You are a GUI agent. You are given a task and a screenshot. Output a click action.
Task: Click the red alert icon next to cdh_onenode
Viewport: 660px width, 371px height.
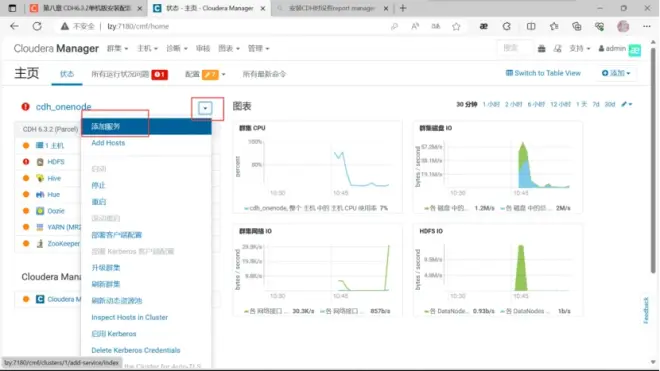pos(26,107)
